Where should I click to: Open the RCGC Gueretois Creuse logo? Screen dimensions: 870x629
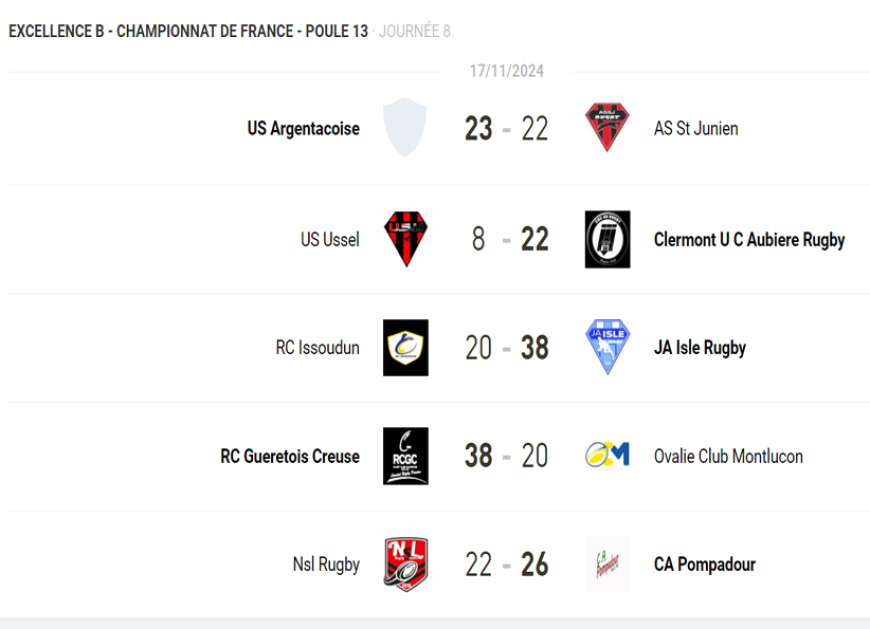[405, 456]
